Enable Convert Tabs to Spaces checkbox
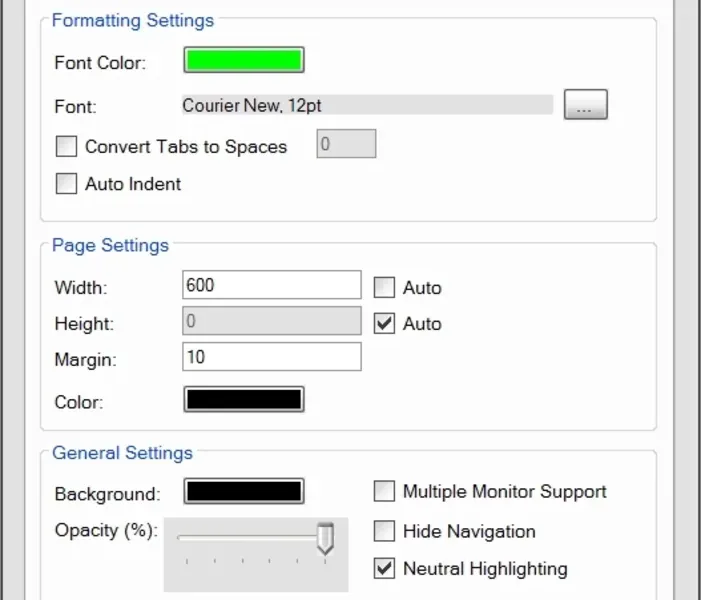This screenshot has height=600, width=701. click(66, 147)
